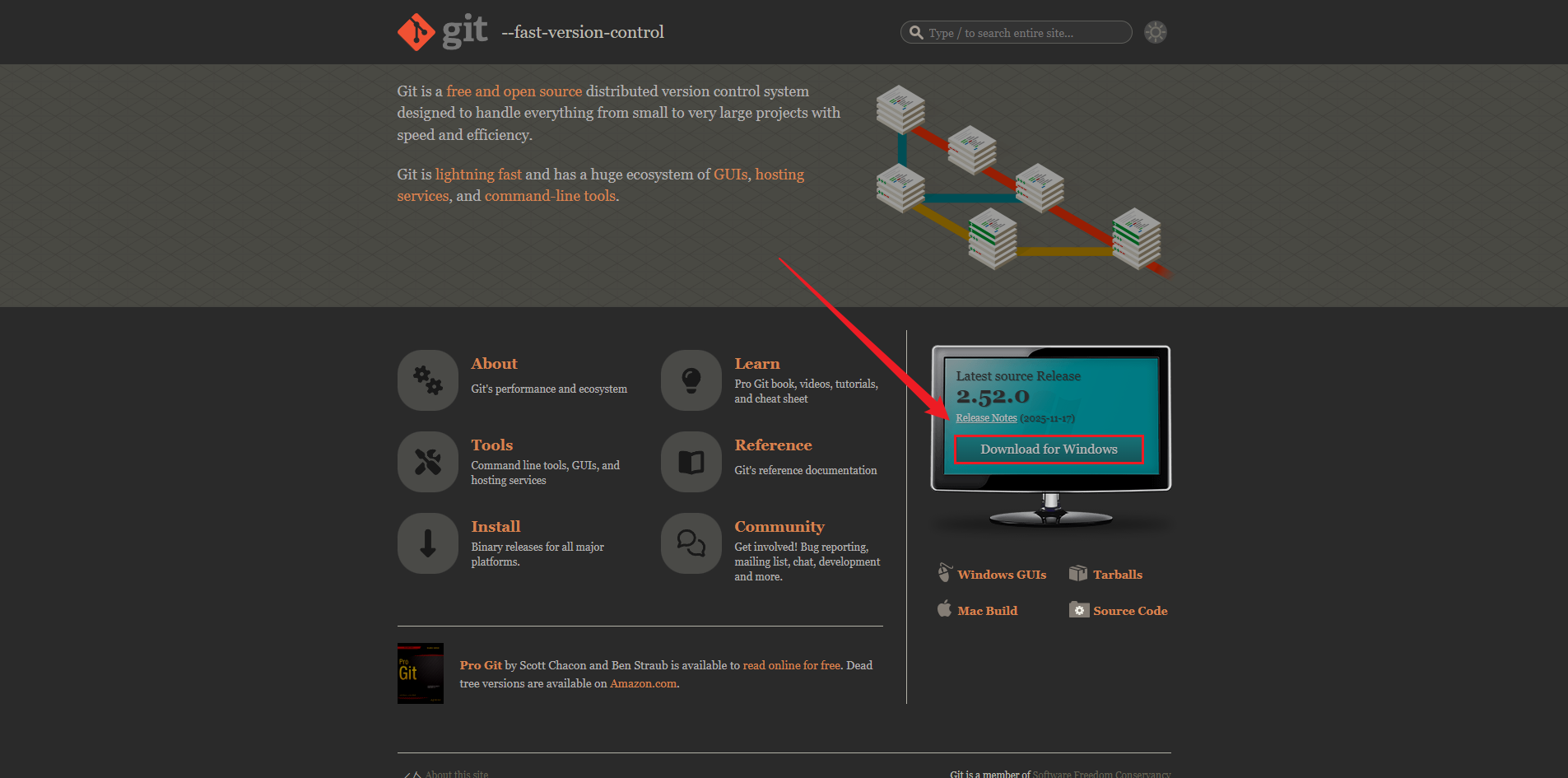Image resolution: width=1568 pixels, height=778 pixels.
Task: Click the About gears icon
Action: pyautogui.click(x=428, y=380)
